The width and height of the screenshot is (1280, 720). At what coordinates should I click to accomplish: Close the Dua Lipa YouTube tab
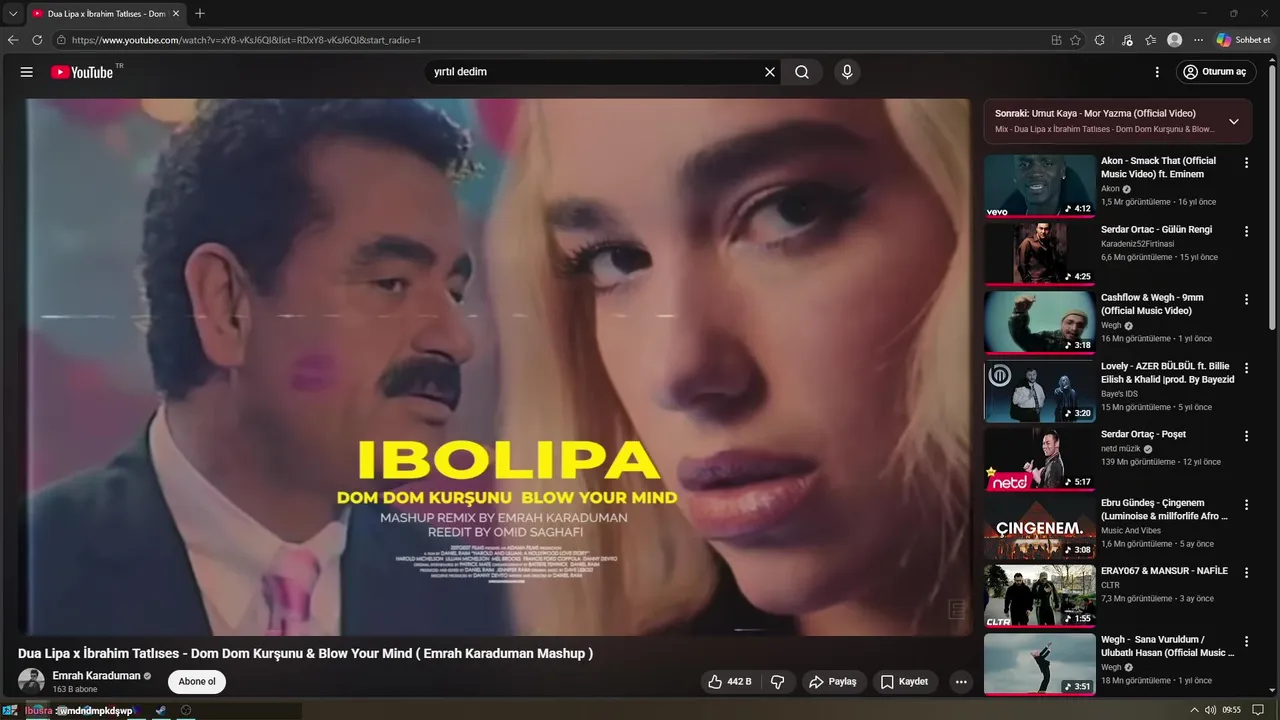click(x=176, y=14)
